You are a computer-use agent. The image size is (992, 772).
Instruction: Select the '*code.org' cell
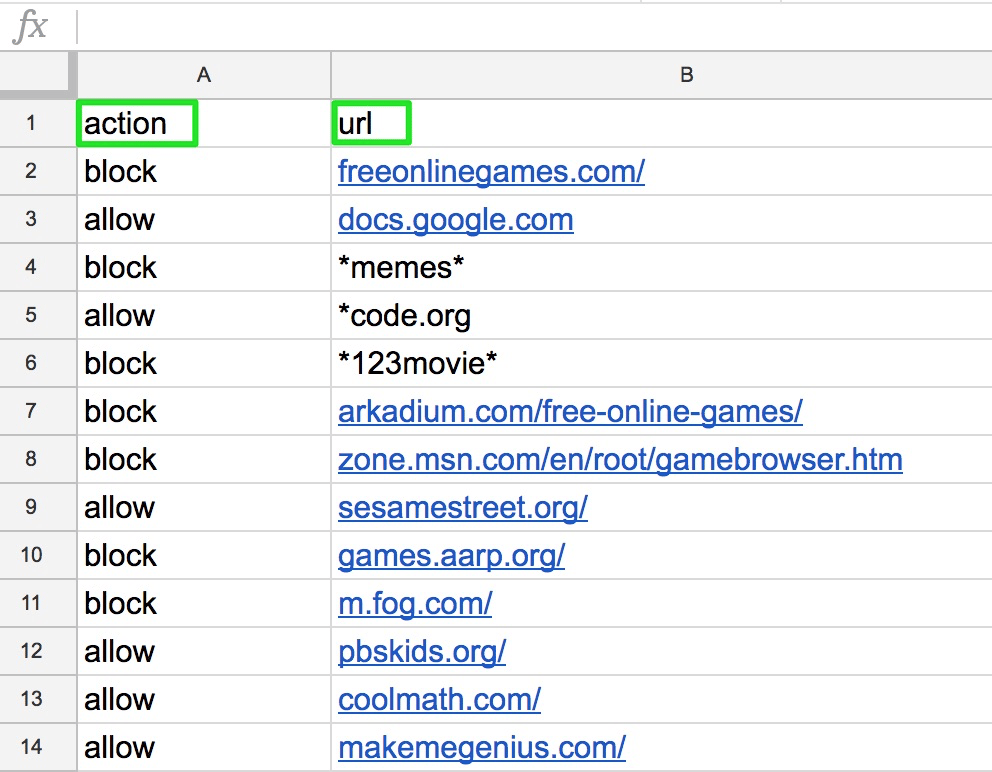click(662, 315)
